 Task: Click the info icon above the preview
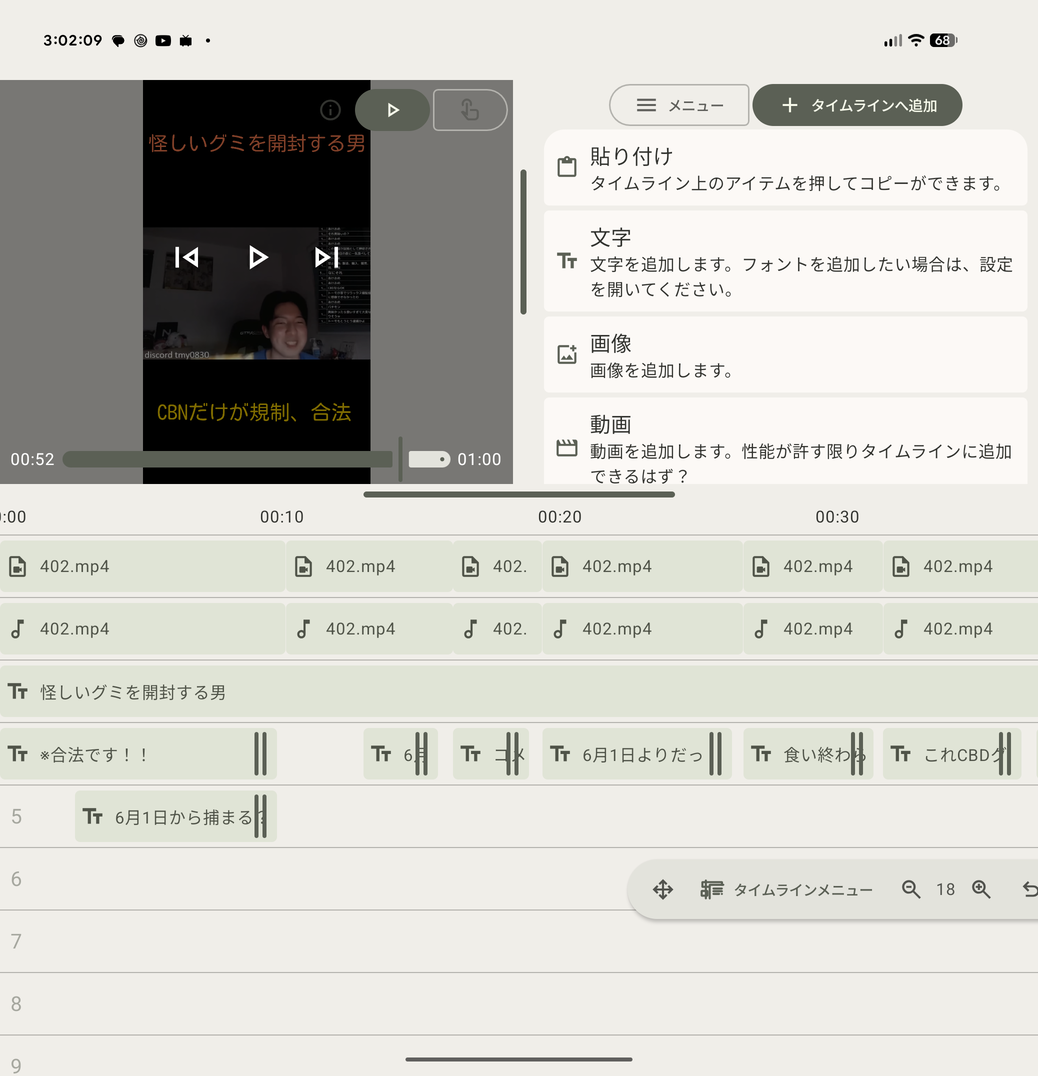click(330, 110)
